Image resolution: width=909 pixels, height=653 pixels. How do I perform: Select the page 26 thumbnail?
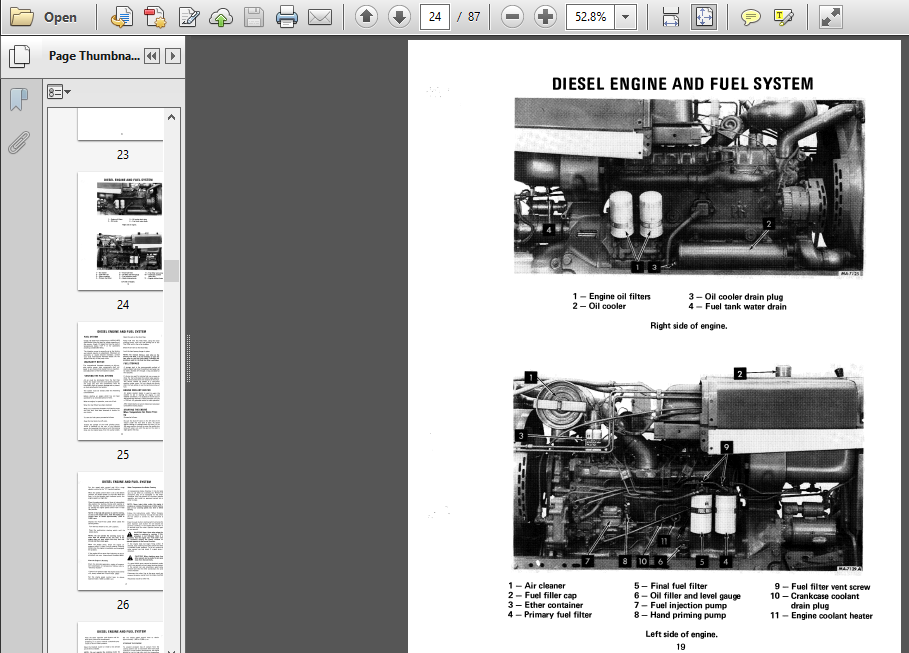coord(121,531)
